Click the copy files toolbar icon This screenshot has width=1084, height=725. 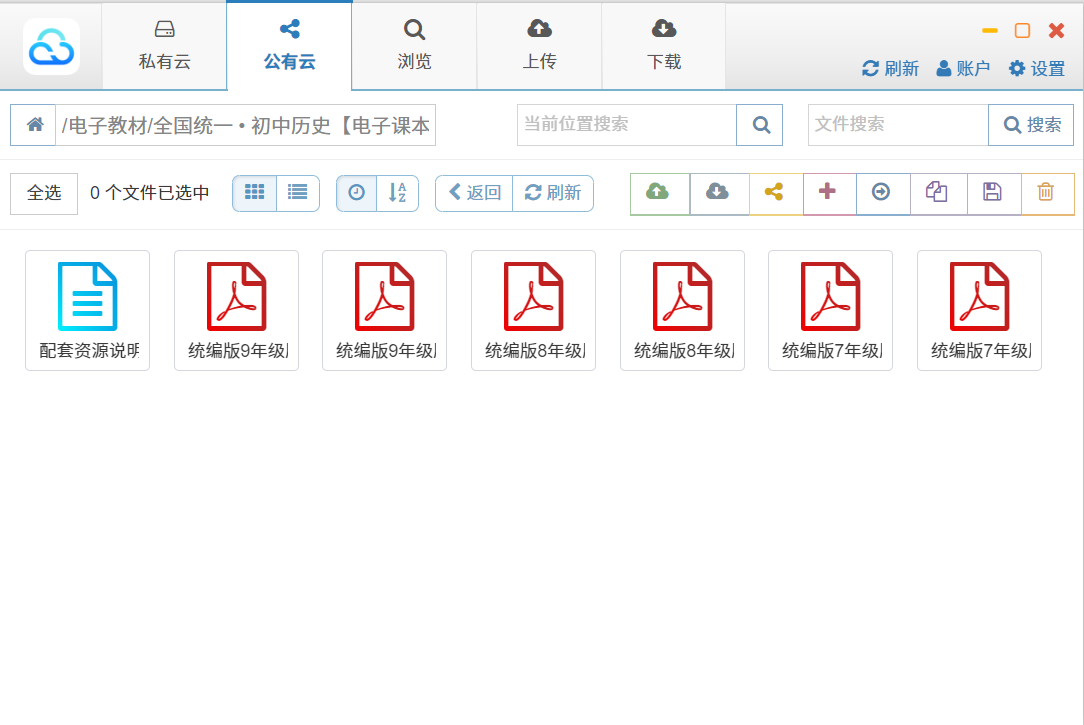pos(937,193)
